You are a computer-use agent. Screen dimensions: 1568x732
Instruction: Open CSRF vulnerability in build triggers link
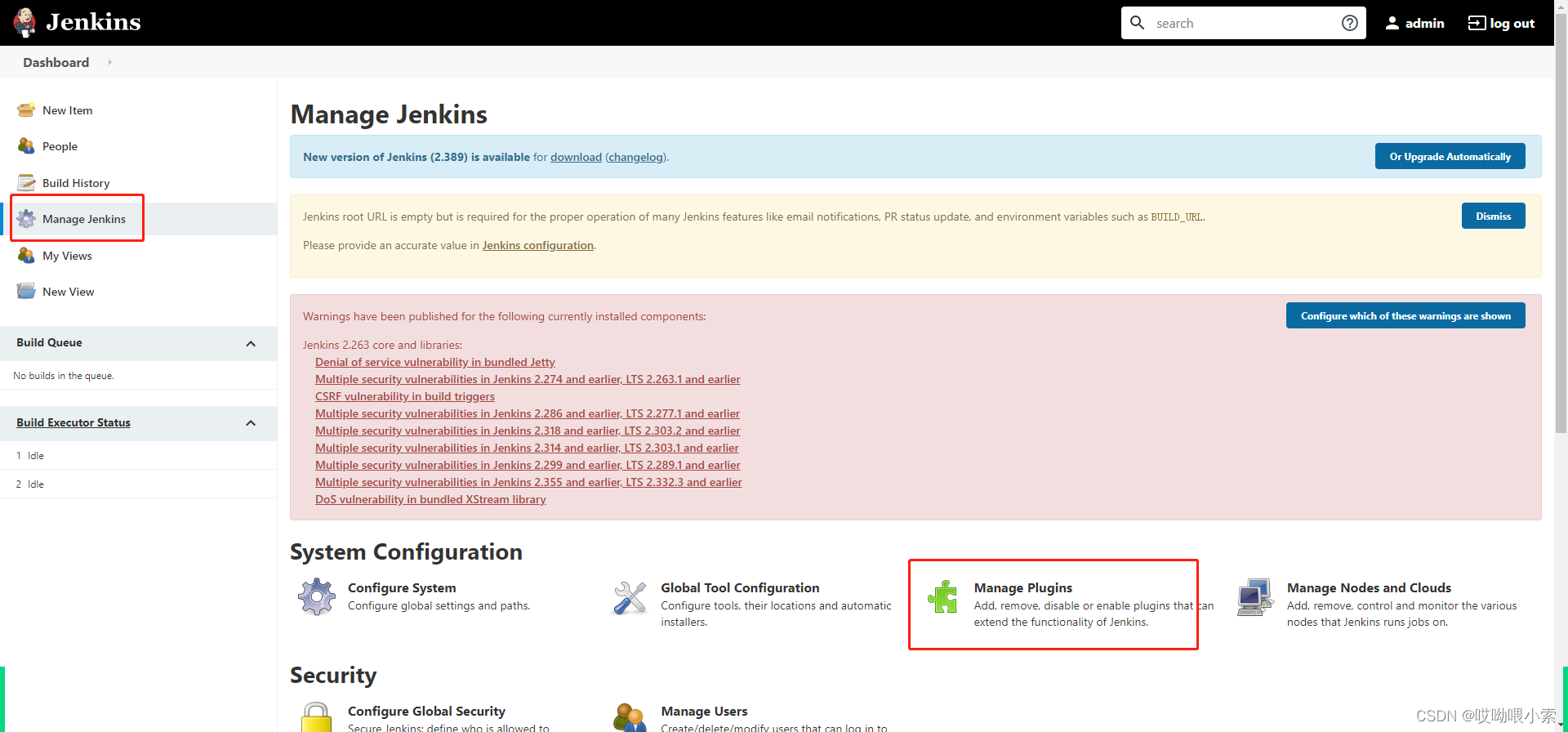pyautogui.click(x=405, y=396)
